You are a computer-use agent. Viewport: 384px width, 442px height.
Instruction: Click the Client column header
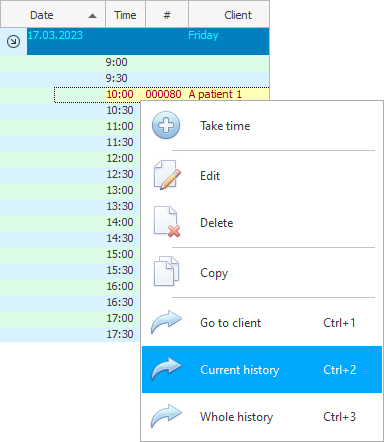pos(229,14)
